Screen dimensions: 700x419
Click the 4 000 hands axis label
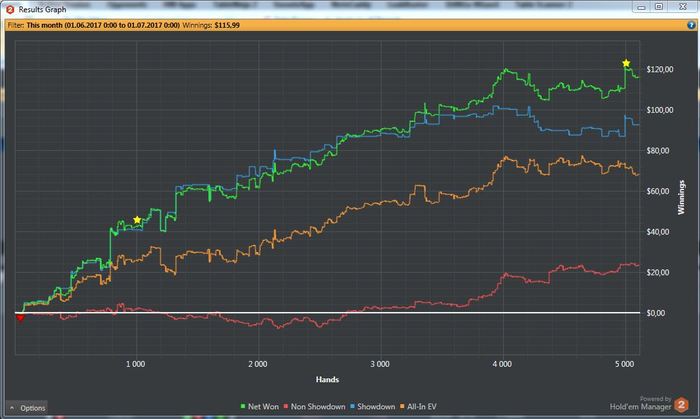pos(502,364)
